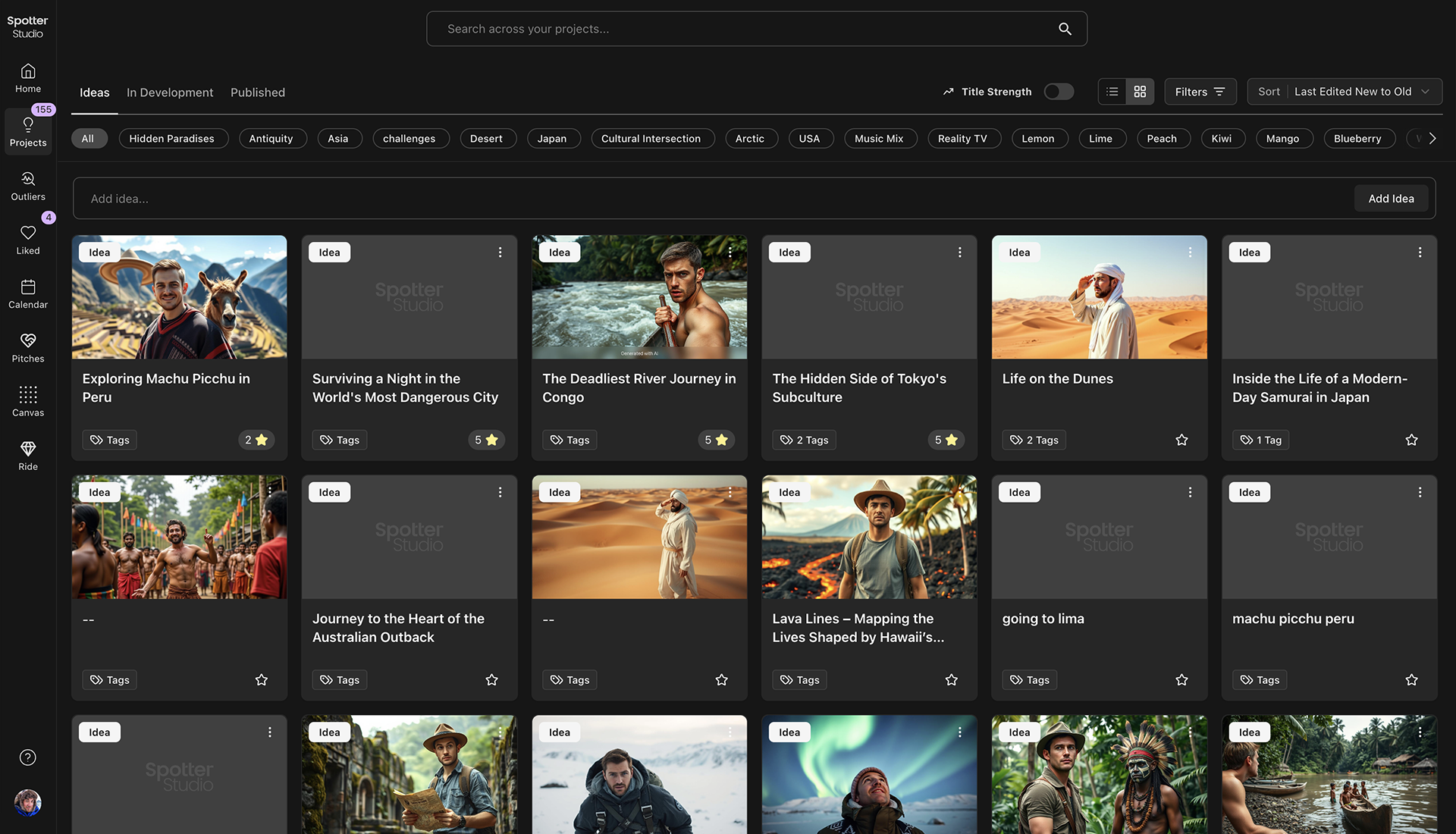The width and height of the screenshot is (1456, 834).
Task: Open the Machu Picchu Peru thumbnail
Action: tap(180, 297)
